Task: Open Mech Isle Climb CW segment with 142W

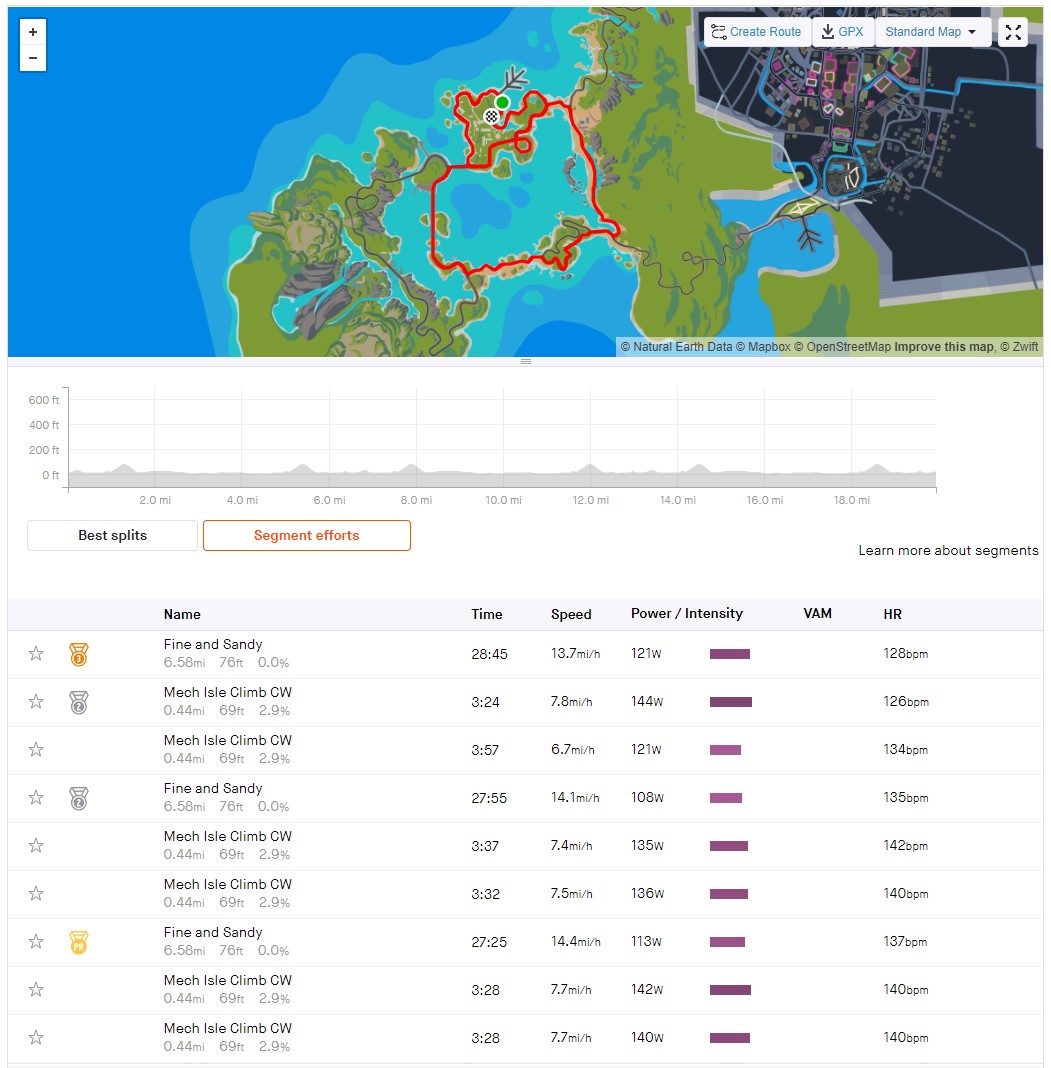Action: [228, 980]
